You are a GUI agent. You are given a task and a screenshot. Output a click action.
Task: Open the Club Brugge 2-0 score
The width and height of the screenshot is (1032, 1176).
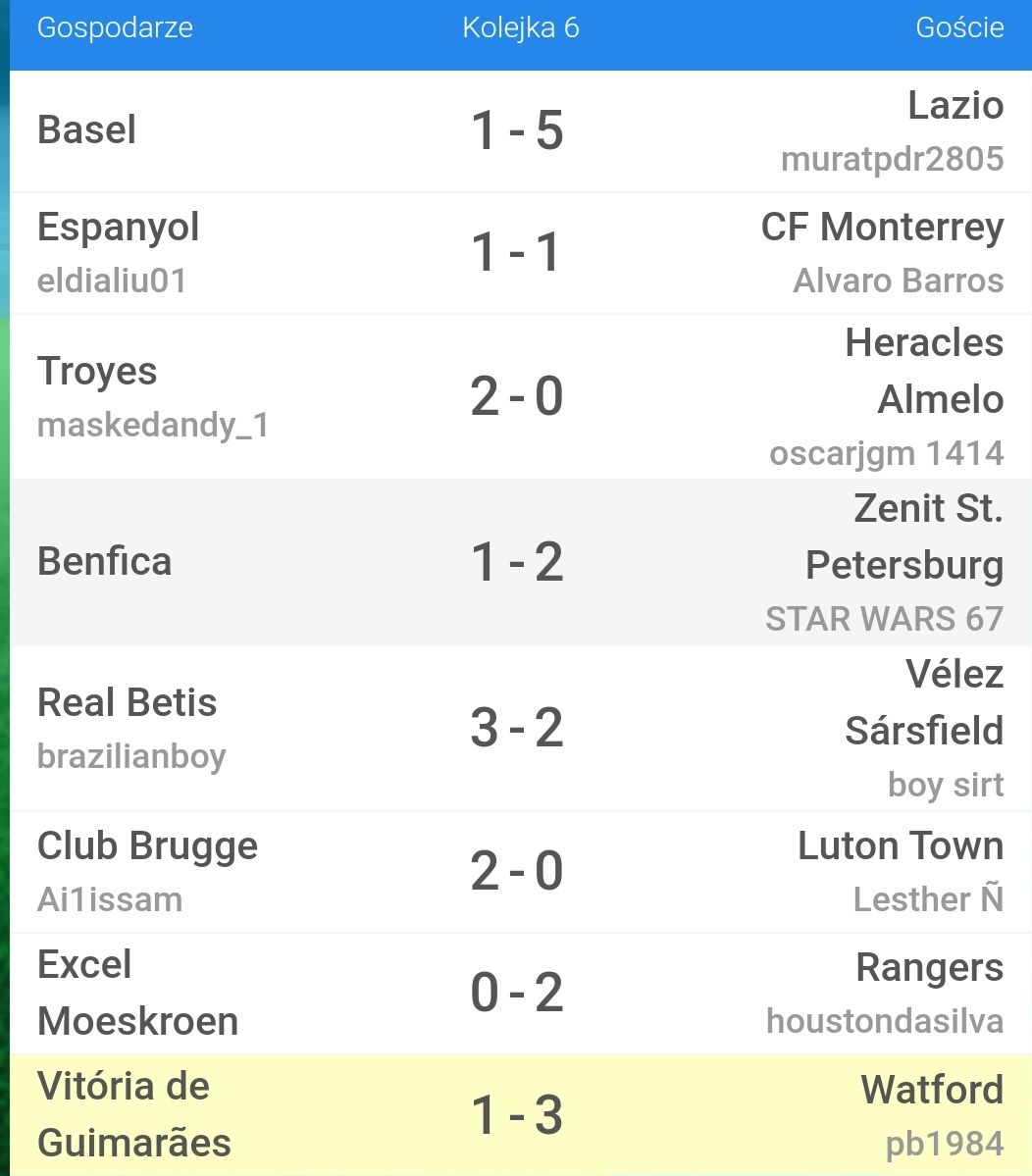pyautogui.click(x=517, y=872)
